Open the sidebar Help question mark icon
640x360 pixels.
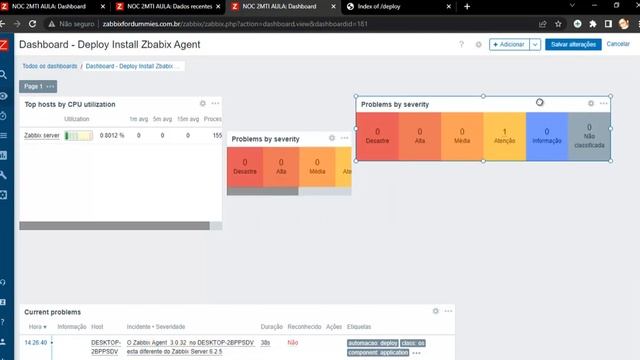(3, 322)
